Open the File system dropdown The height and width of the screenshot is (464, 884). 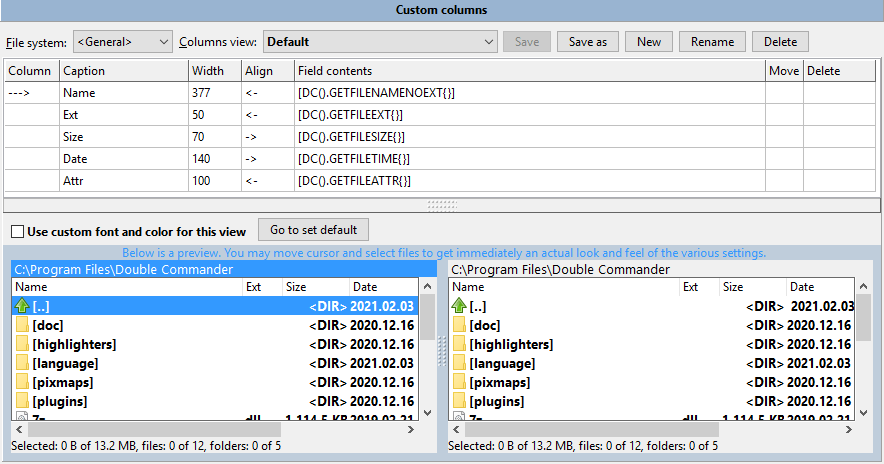(123, 42)
